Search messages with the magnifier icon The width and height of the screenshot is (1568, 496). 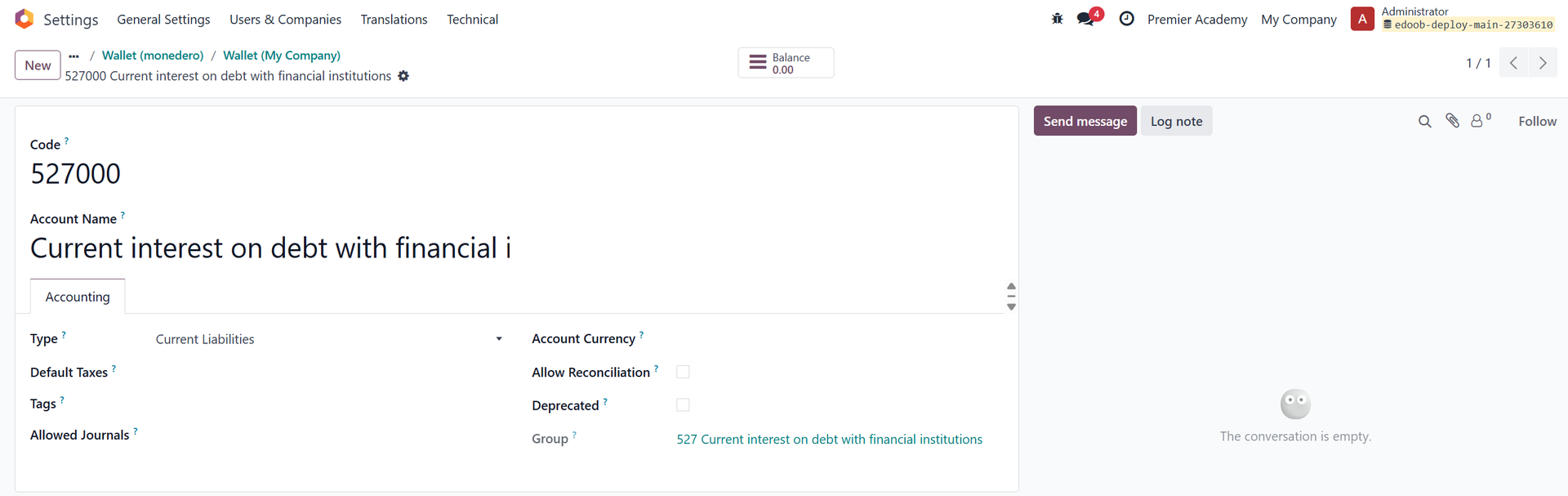click(x=1424, y=121)
